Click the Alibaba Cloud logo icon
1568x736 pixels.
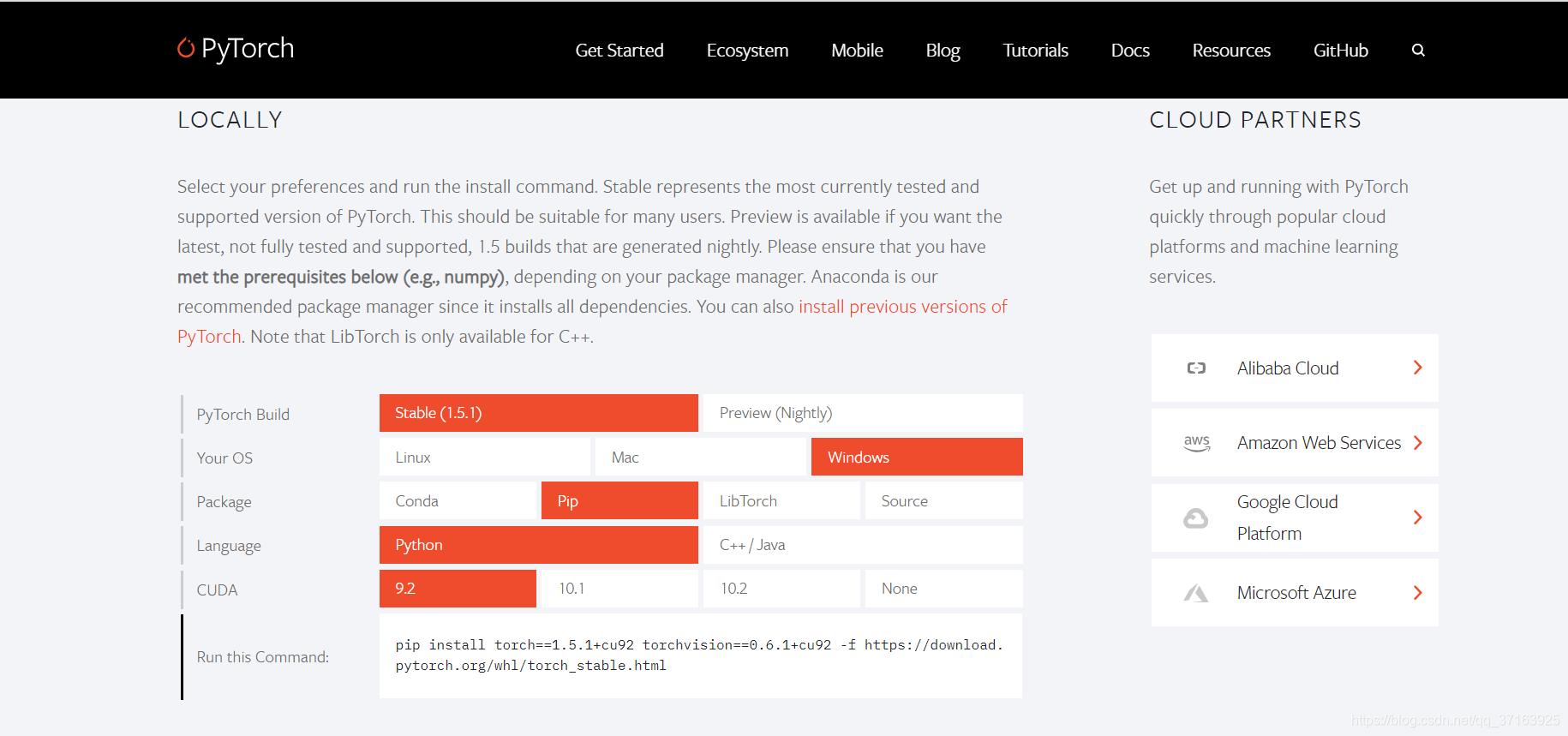(x=1196, y=368)
